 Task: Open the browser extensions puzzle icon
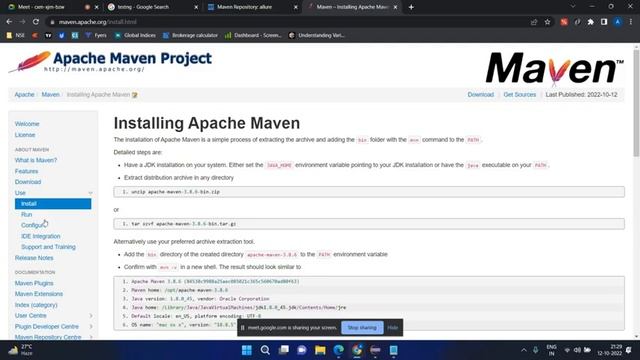pos(590,22)
